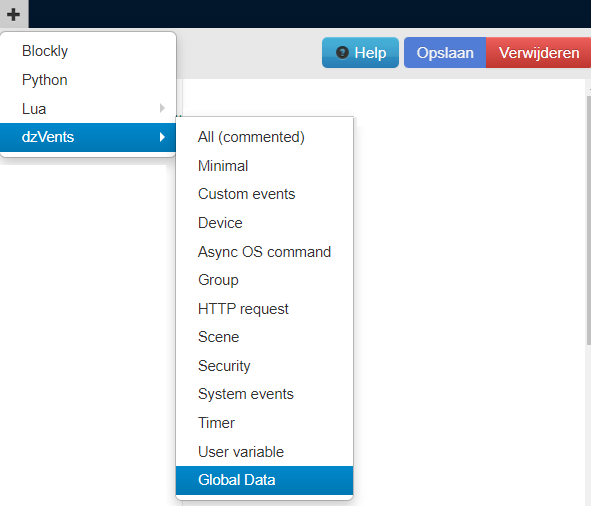Pick the Minimal dzVents template

pyautogui.click(x=264, y=166)
